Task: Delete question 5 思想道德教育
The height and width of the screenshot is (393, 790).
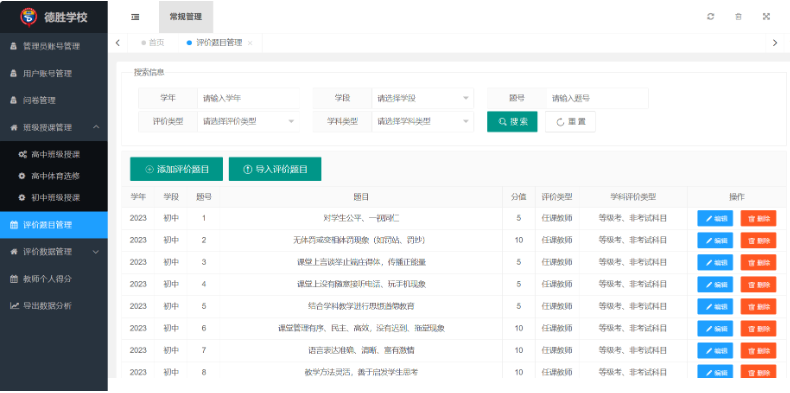Action: 758,306
